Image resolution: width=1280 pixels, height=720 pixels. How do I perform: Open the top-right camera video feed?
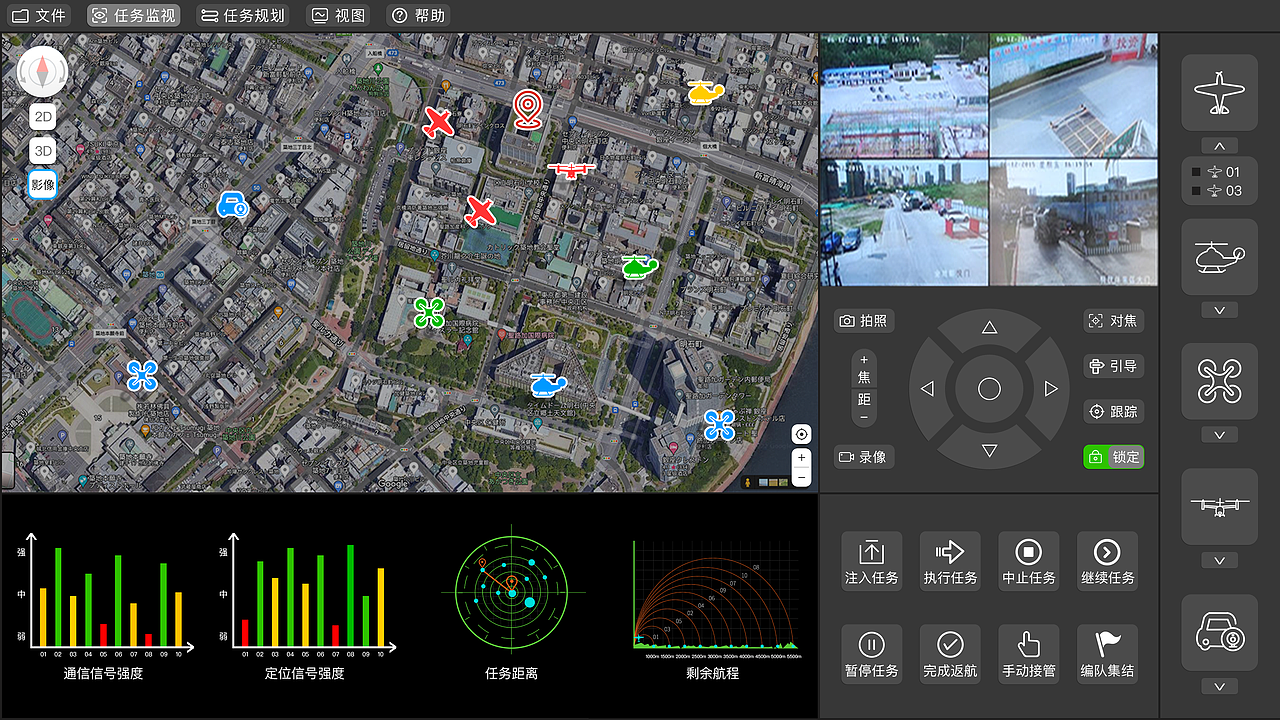click(x=1074, y=96)
